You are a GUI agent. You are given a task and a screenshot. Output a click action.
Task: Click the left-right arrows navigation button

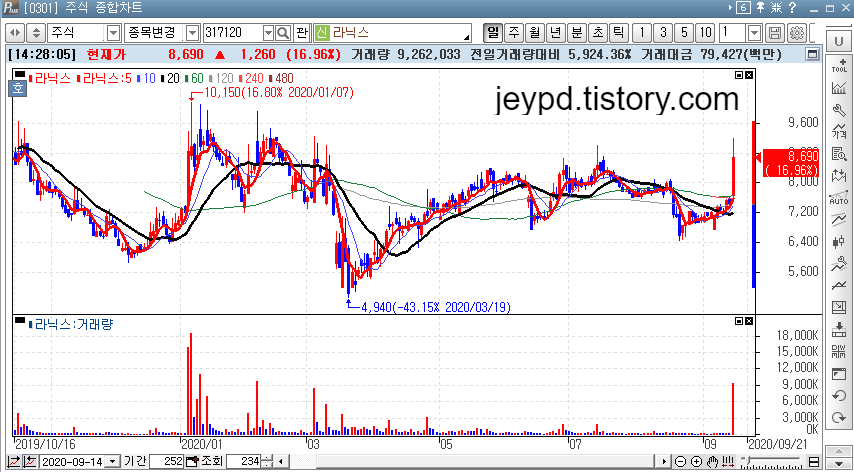[15, 33]
